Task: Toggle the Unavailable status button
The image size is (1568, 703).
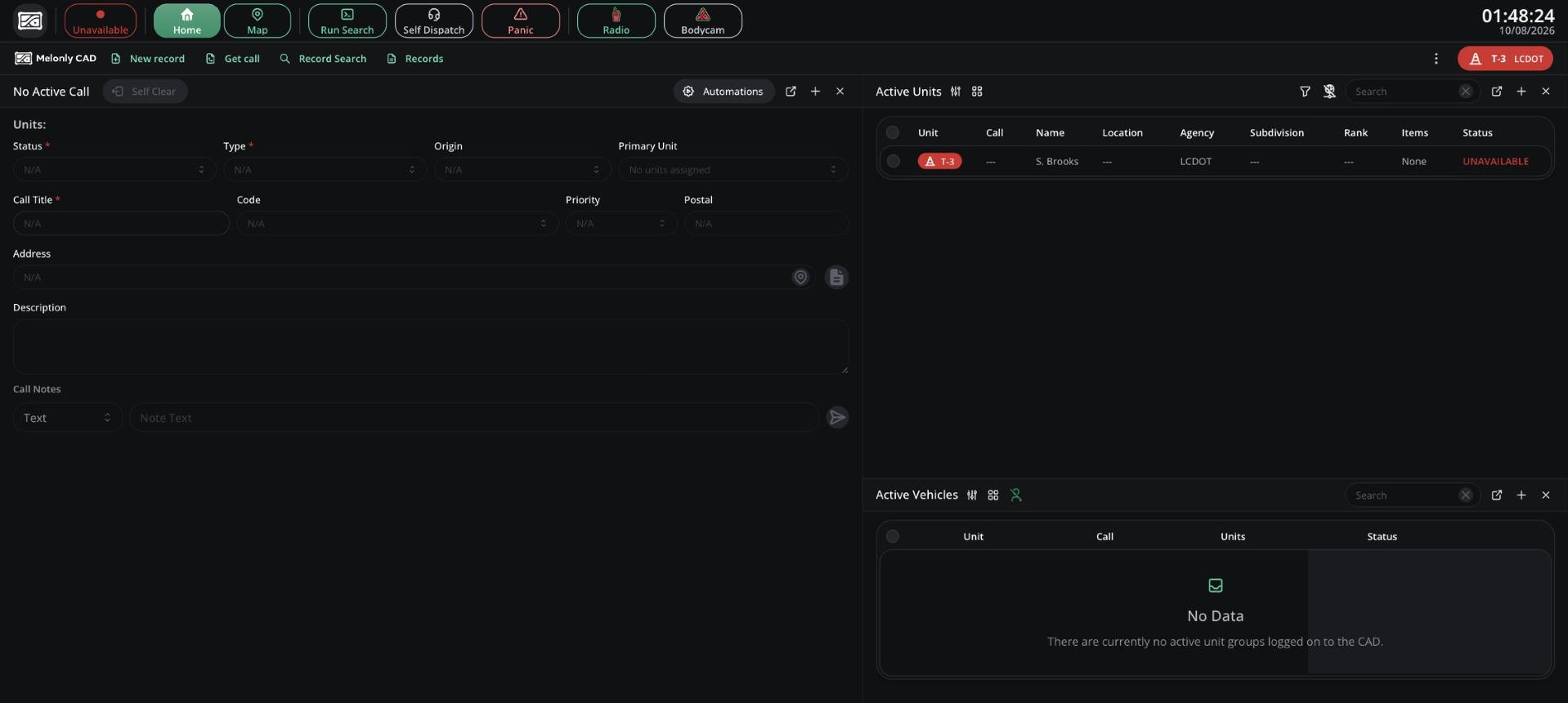Action: click(x=101, y=20)
